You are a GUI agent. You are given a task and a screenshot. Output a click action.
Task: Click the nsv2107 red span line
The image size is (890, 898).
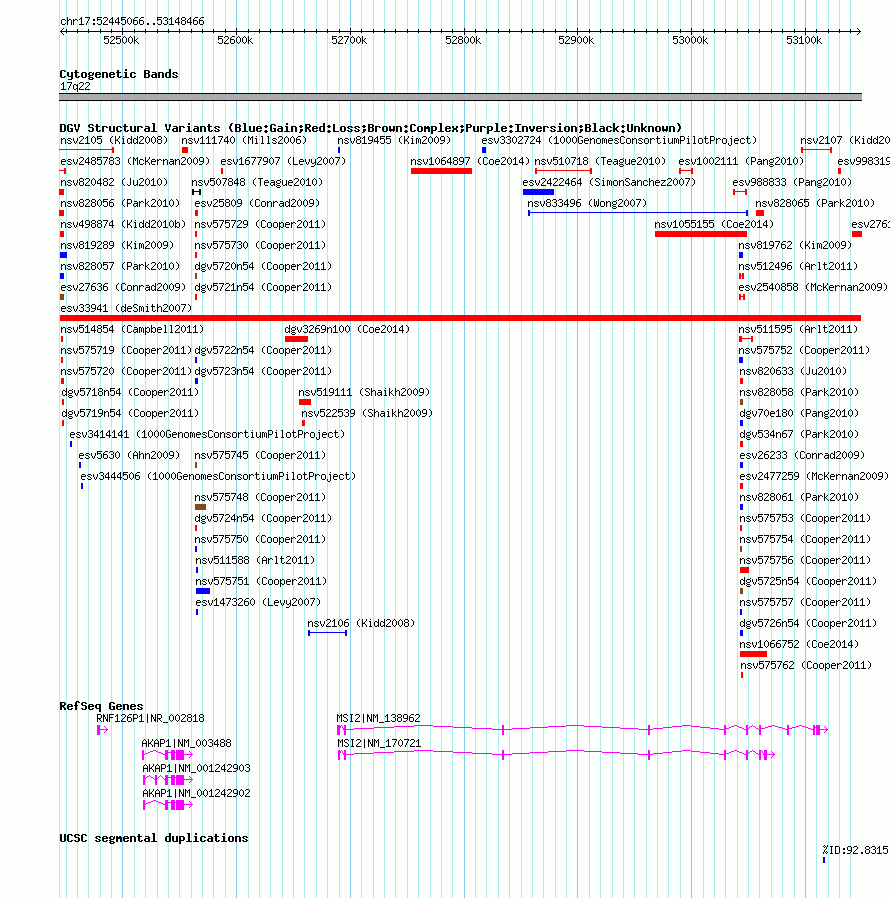pos(817,150)
